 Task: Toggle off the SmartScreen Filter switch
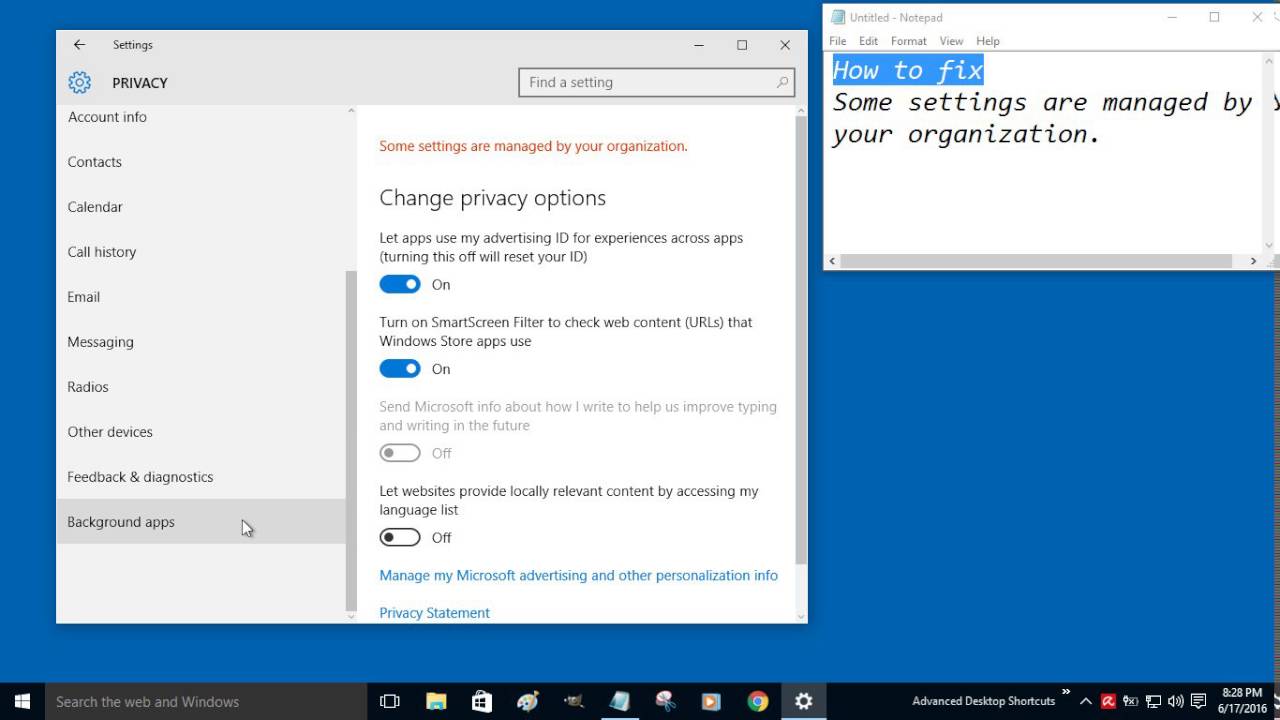click(x=400, y=369)
